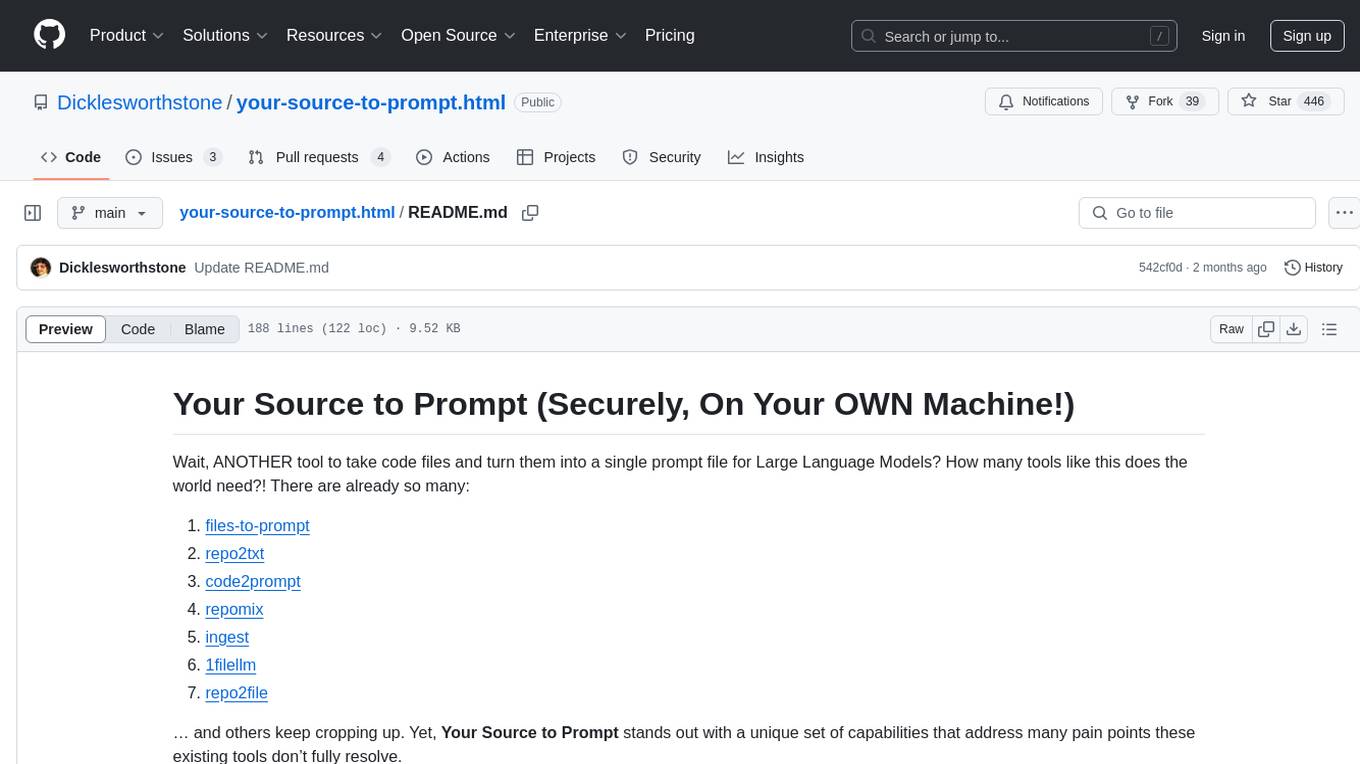The width and height of the screenshot is (1360, 764).
Task: Open the Raw file view
Action: 1231,329
